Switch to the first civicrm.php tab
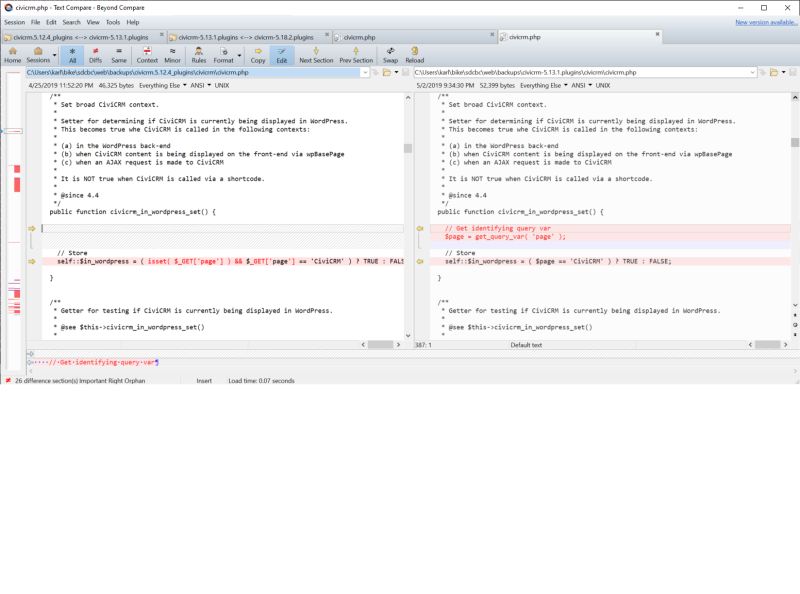 coord(359,37)
